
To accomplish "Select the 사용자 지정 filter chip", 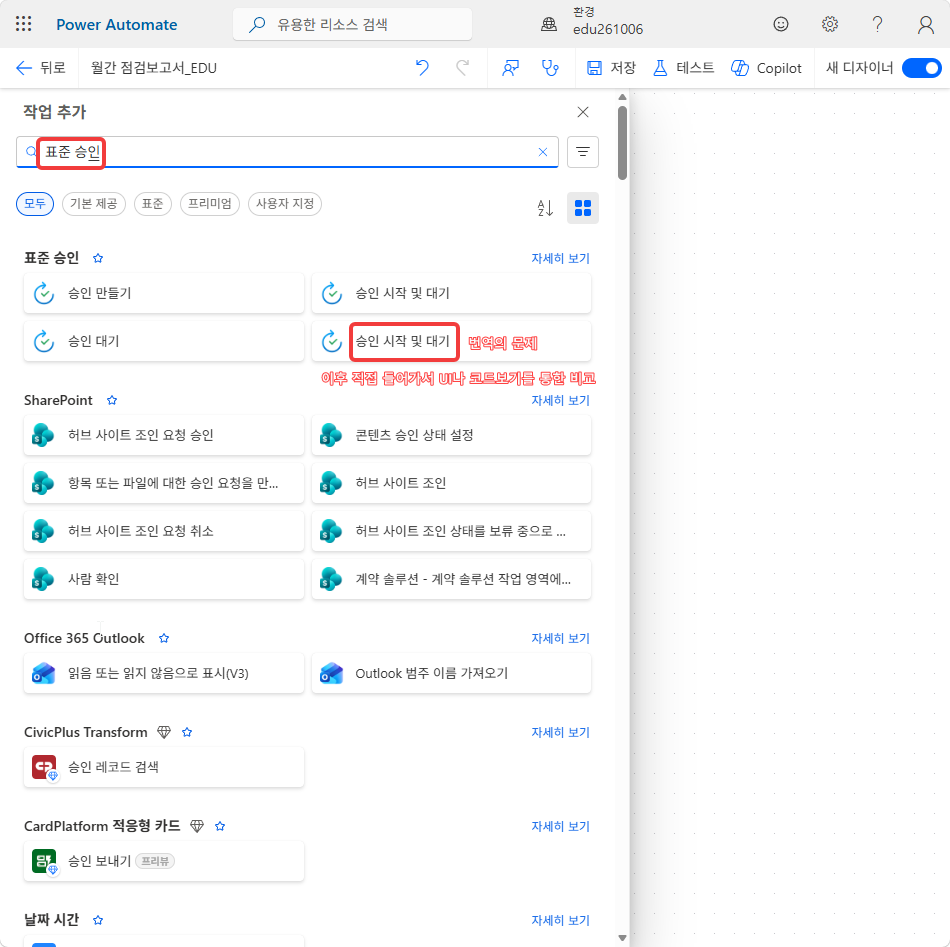I will tap(285, 204).
